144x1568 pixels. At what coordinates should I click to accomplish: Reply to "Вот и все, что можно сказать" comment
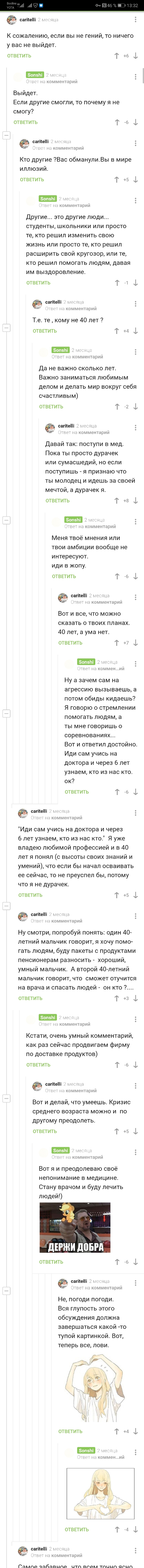pos(70,643)
